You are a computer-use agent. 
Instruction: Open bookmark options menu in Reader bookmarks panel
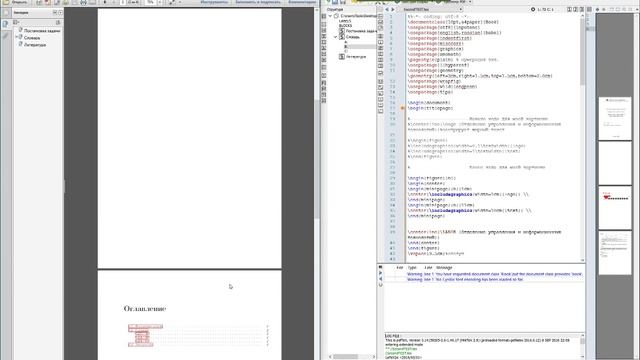click(16, 22)
